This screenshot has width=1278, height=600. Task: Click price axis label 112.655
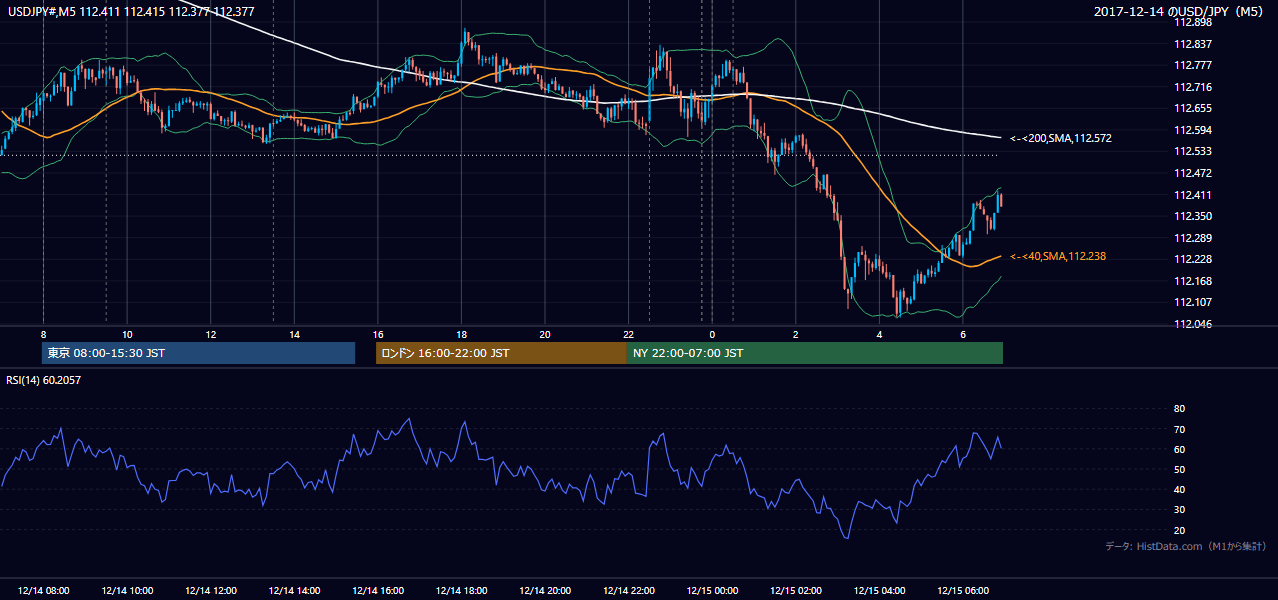click(x=1192, y=108)
